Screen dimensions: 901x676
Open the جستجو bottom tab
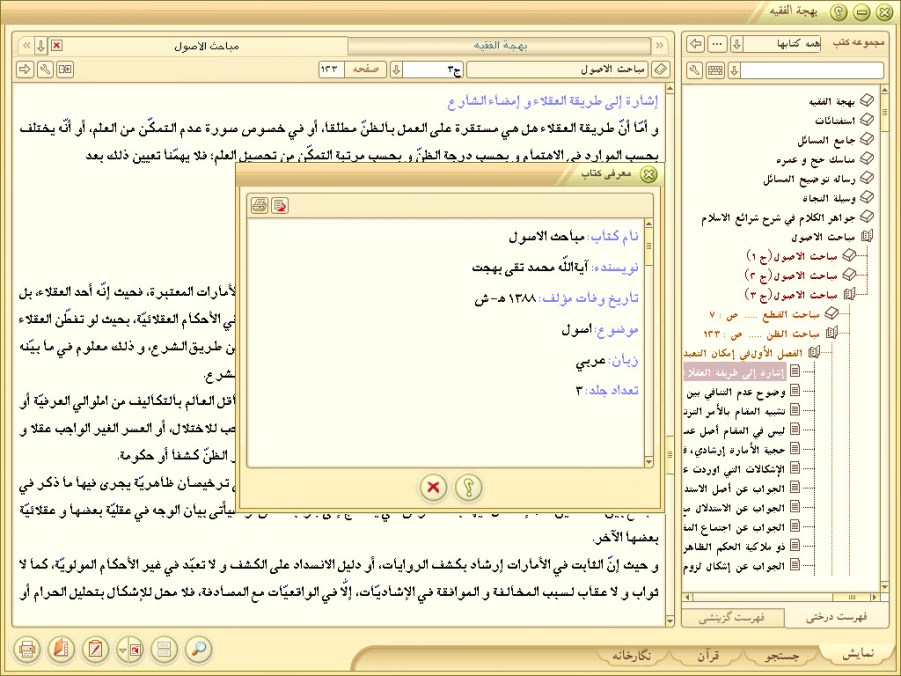(x=782, y=655)
